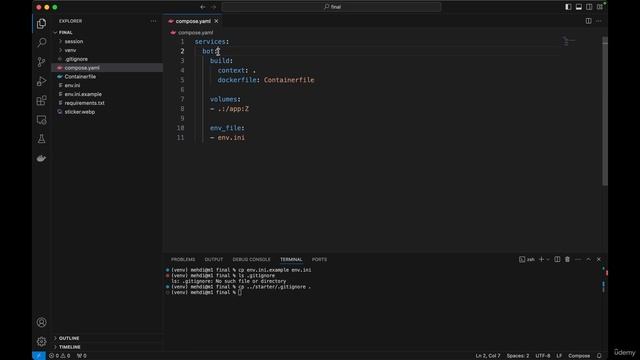The height and width of the screenshot is (360, 640).
Task: Toggle the bottom panel layout icon
Action: click(x=579, y=7)
